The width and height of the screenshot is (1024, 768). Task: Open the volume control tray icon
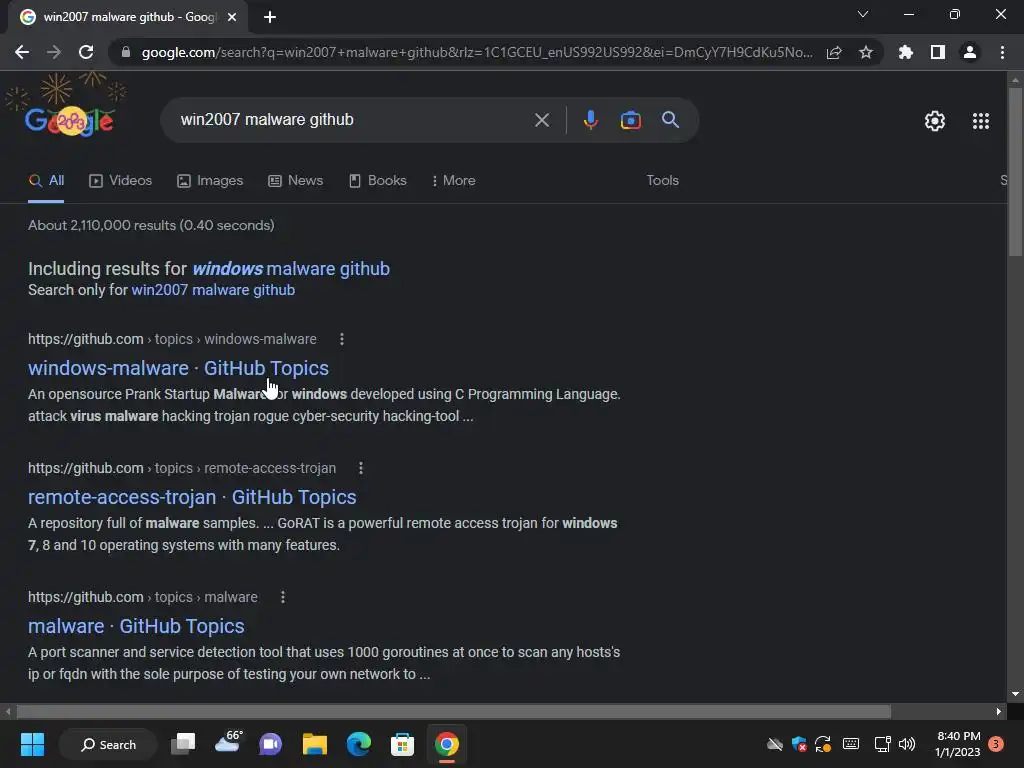pyautogui.click(x=907, y=744)
